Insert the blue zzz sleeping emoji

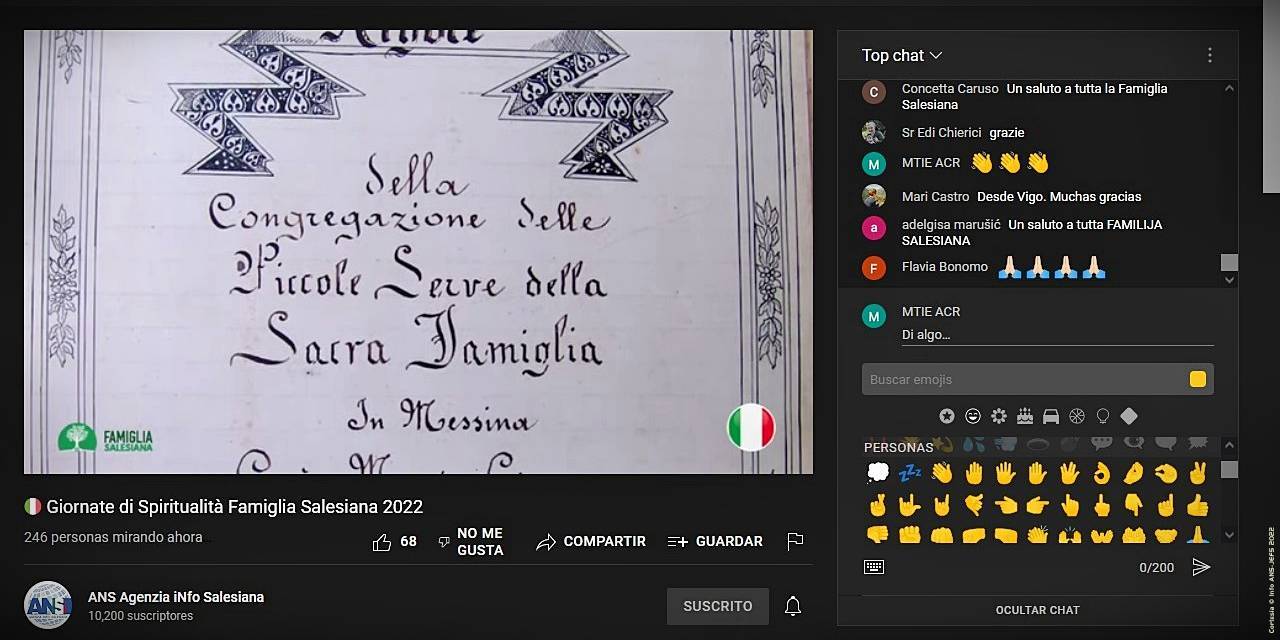click(x=910, y=473)
